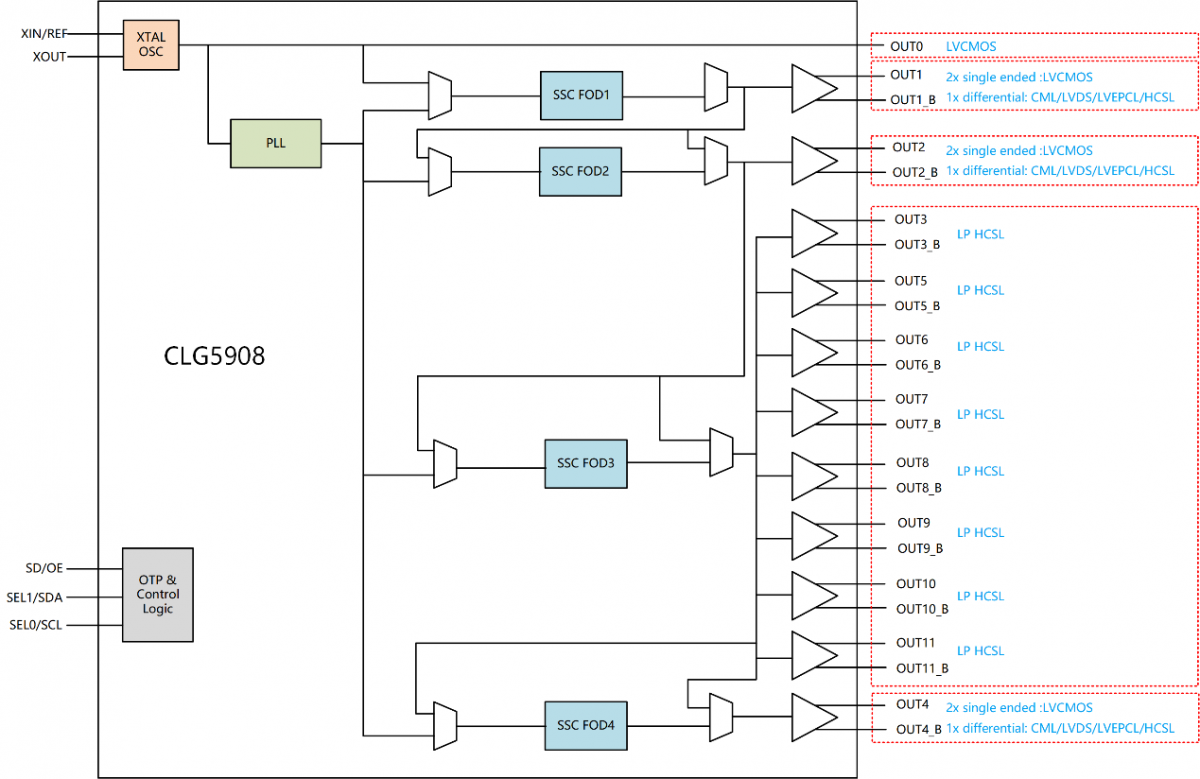Click the SSC FOD3 block
The image size is (1200, 779).
click(x=586, y=463)
